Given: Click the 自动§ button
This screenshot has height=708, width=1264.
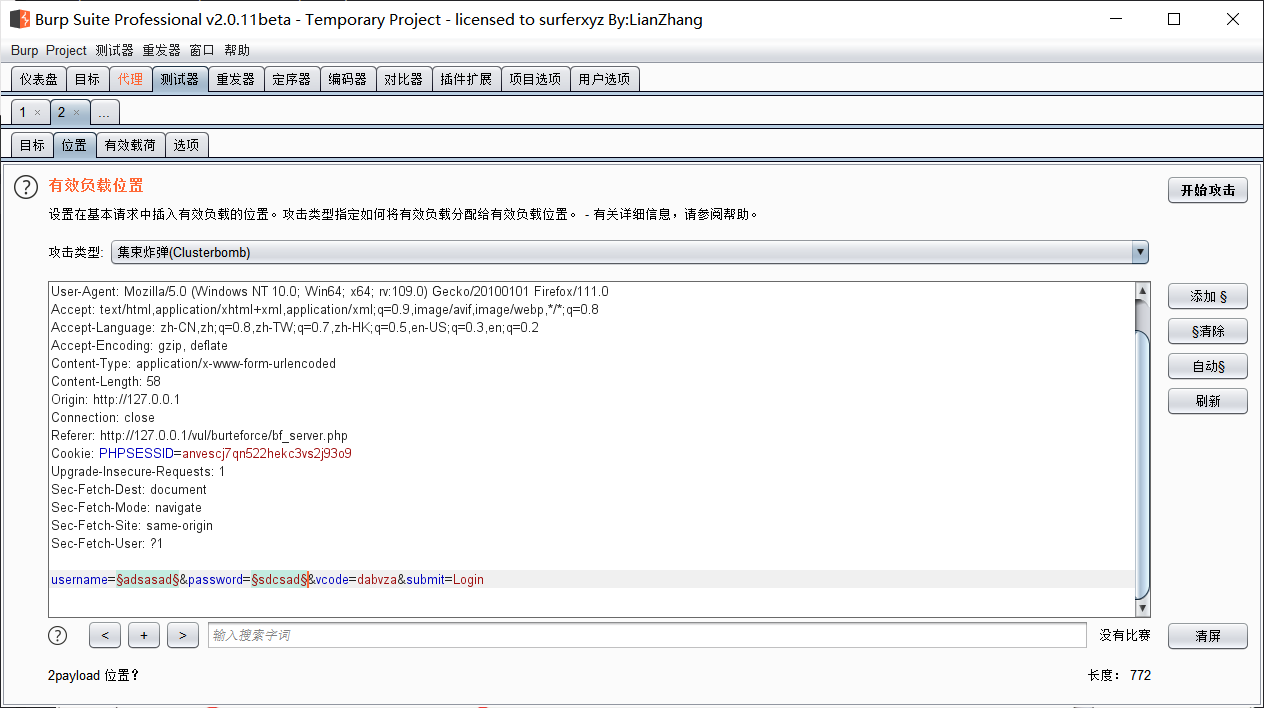Looking at the screenshot, I should [x=1207, y=366].
